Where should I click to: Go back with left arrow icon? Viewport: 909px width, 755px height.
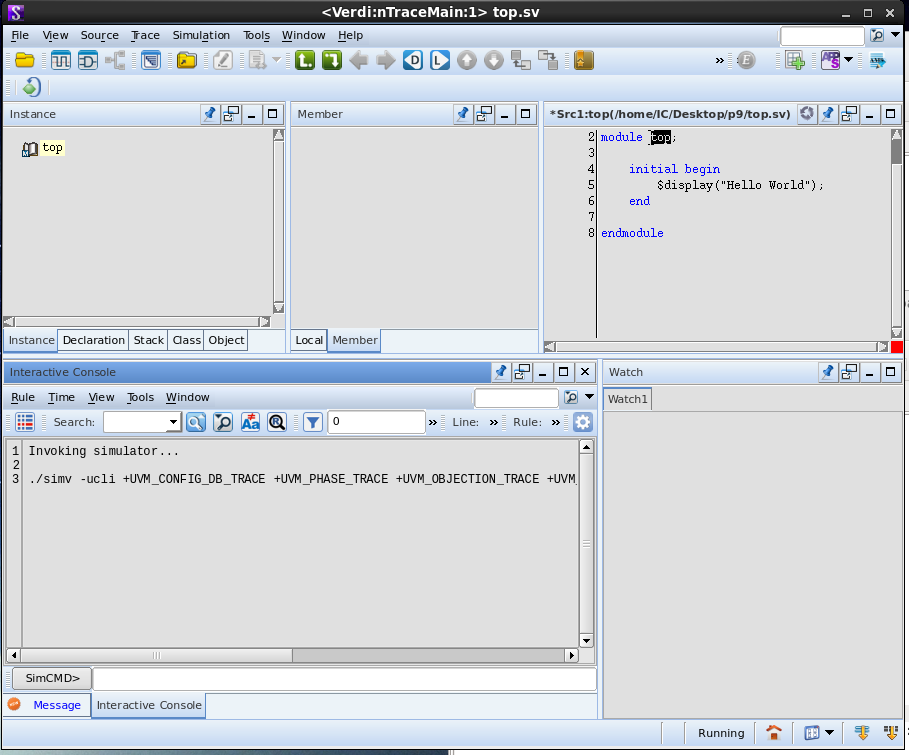pyautogui.click(x=359, y=60)
